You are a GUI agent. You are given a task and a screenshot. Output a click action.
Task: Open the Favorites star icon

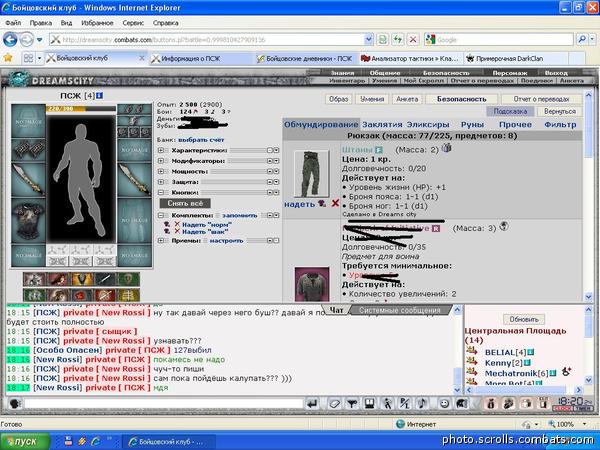[8, 58]
